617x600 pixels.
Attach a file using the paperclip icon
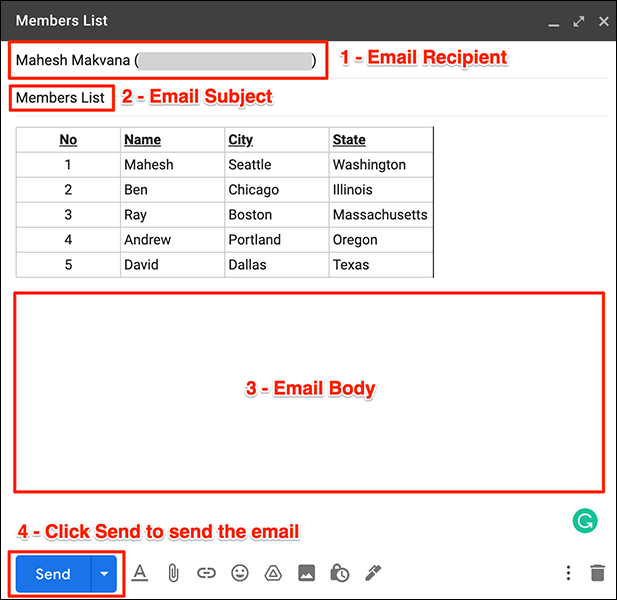click(x=173, y=573)
